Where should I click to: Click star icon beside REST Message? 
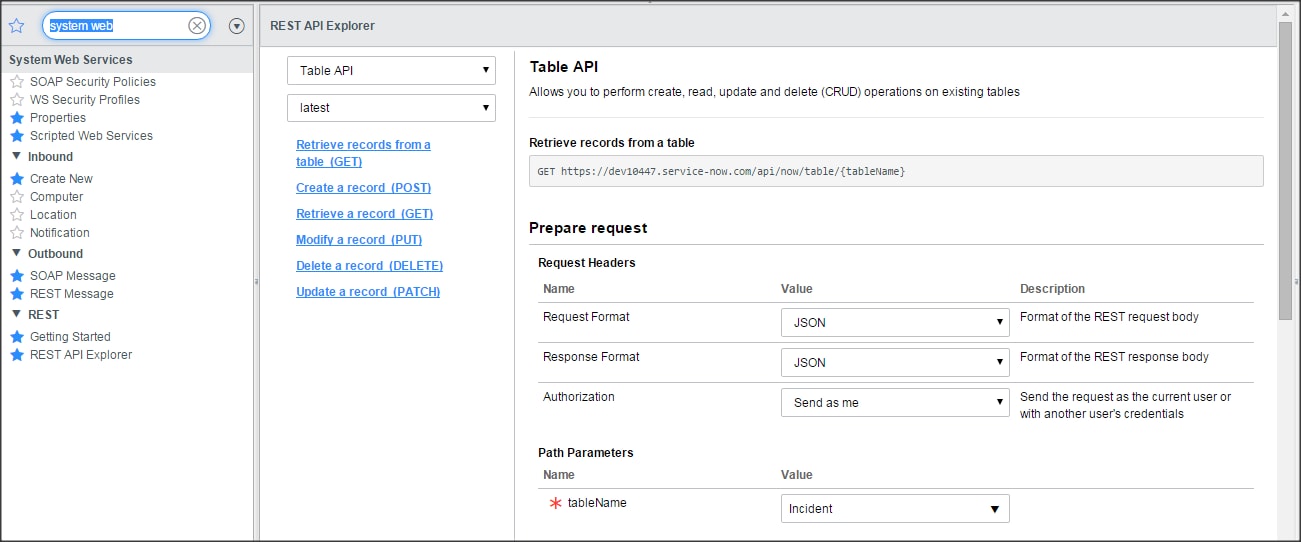(x=17, y=294)
